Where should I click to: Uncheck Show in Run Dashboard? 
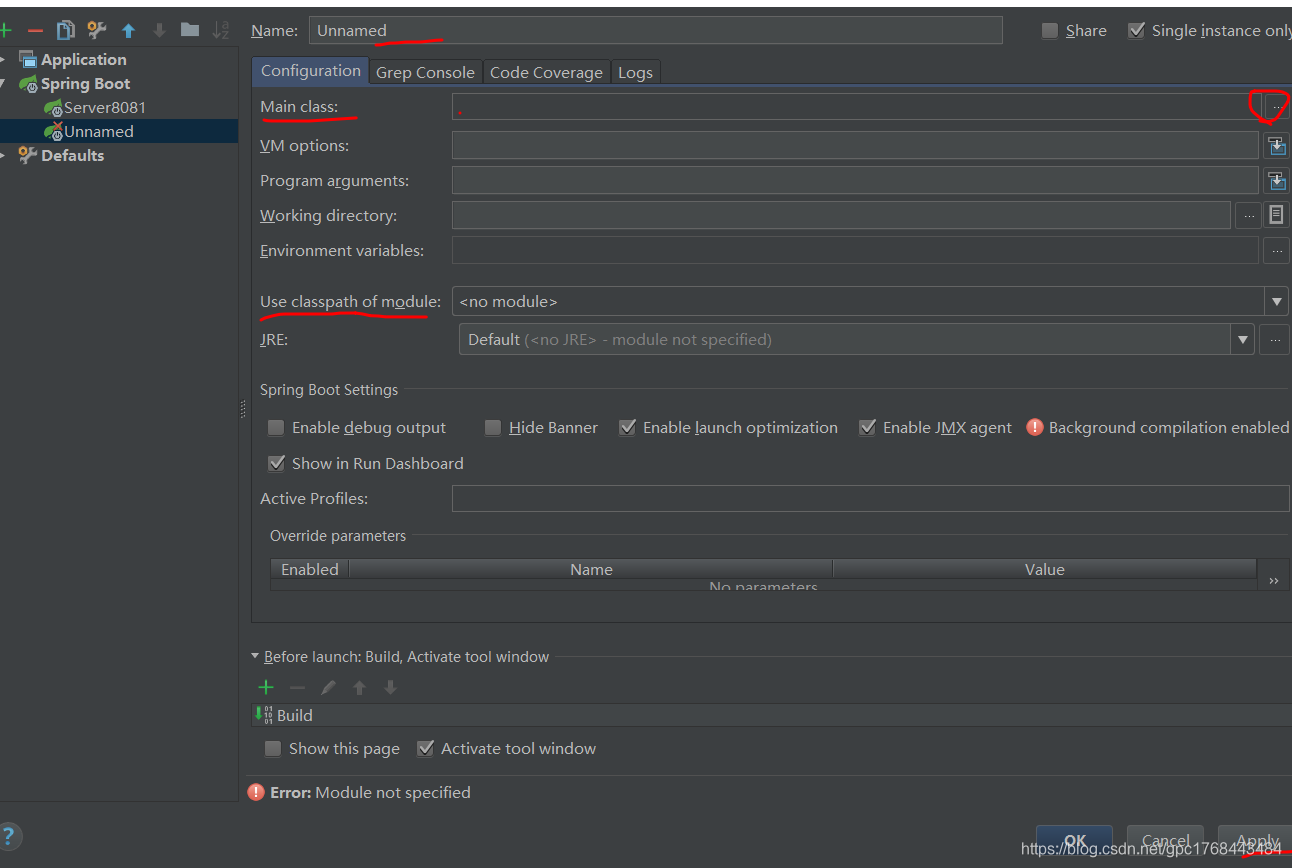coord(276,464)
